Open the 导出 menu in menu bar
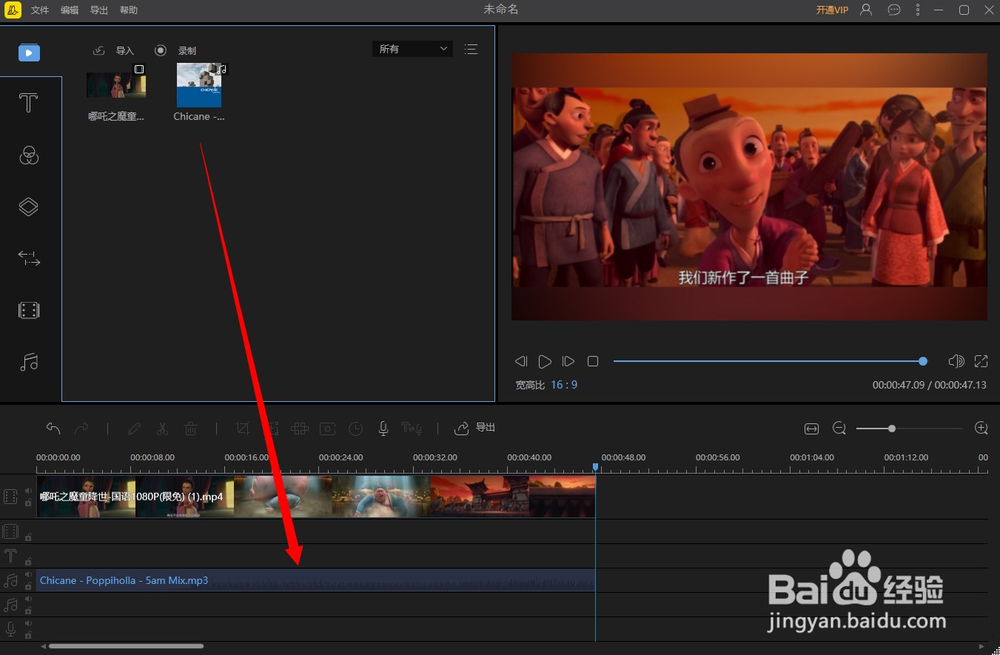Screen dimensions: 1000x655 [99, 10]
